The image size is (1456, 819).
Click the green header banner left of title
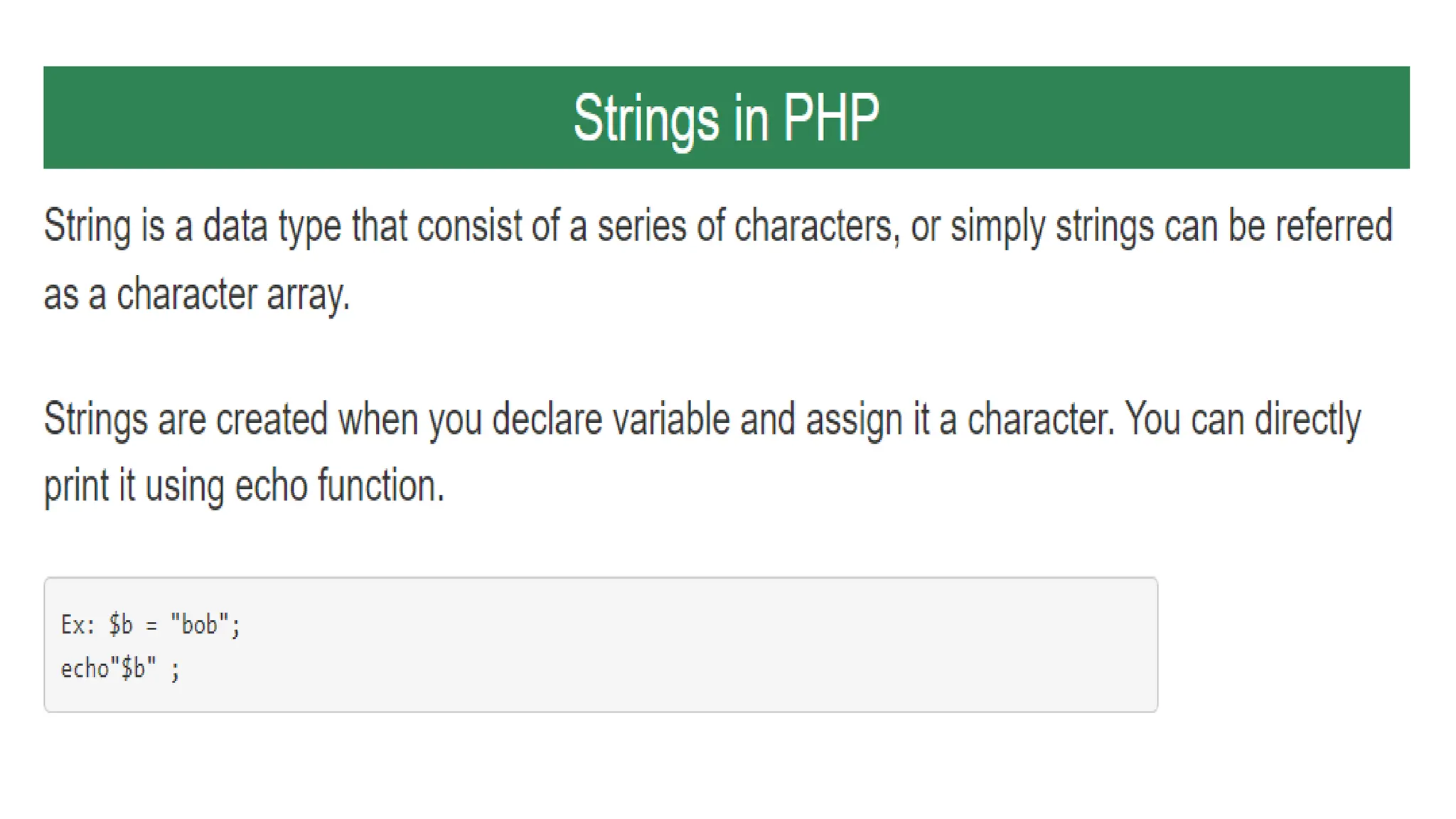(306, 117)
